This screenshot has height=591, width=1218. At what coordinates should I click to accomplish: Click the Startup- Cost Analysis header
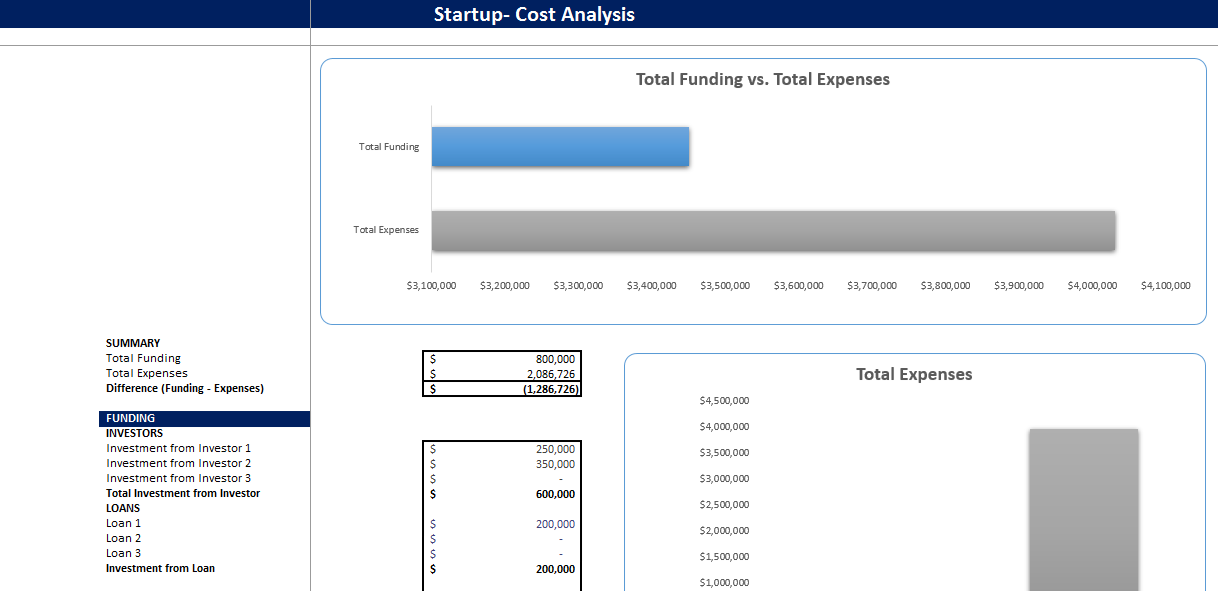(534, 14)
